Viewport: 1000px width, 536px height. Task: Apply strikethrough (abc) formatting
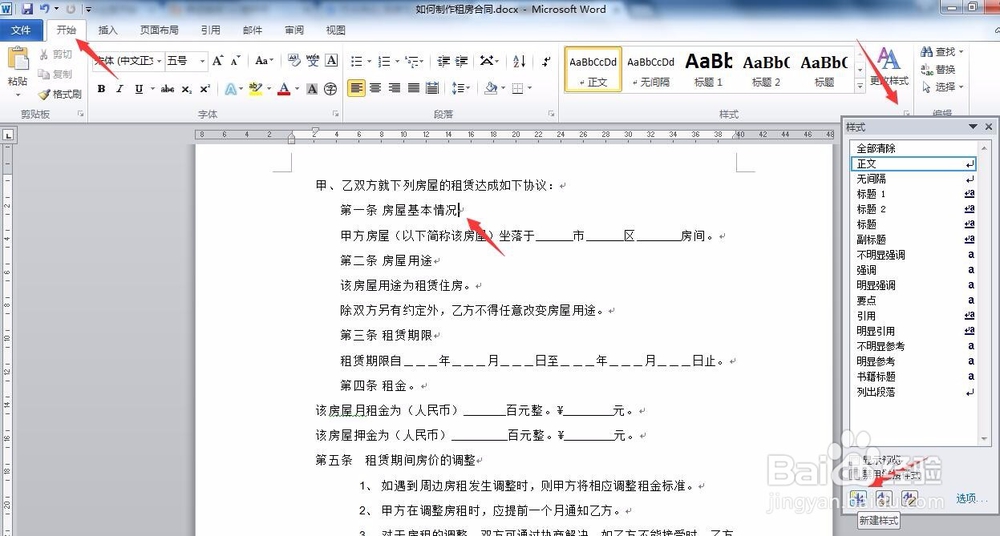pyautogui.click(x=167, y=89)
